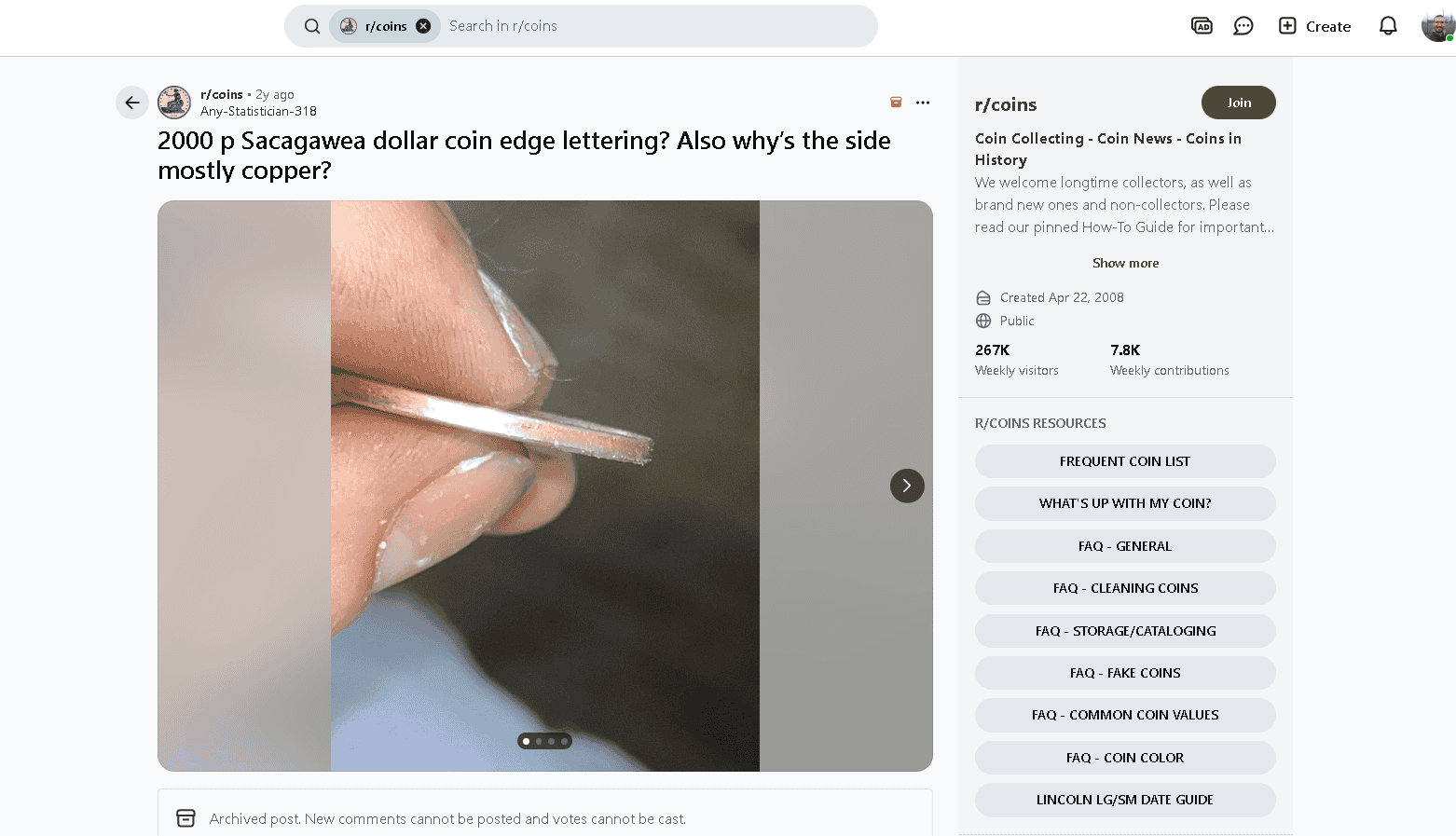Viewport: 1456px width, 836px height.
Task: Open FAQ - CLEANING COINS resource
Action: click(x=1125, y=588)
